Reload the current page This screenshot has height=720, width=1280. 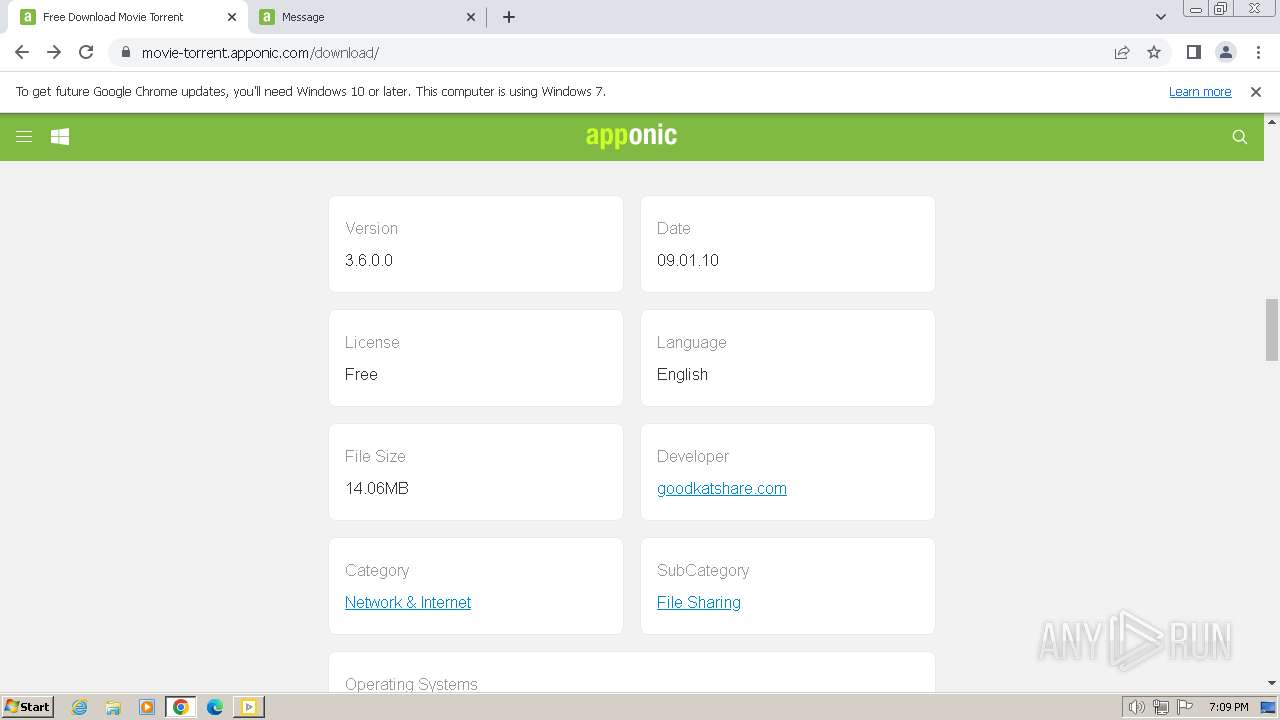click(86, 52)
